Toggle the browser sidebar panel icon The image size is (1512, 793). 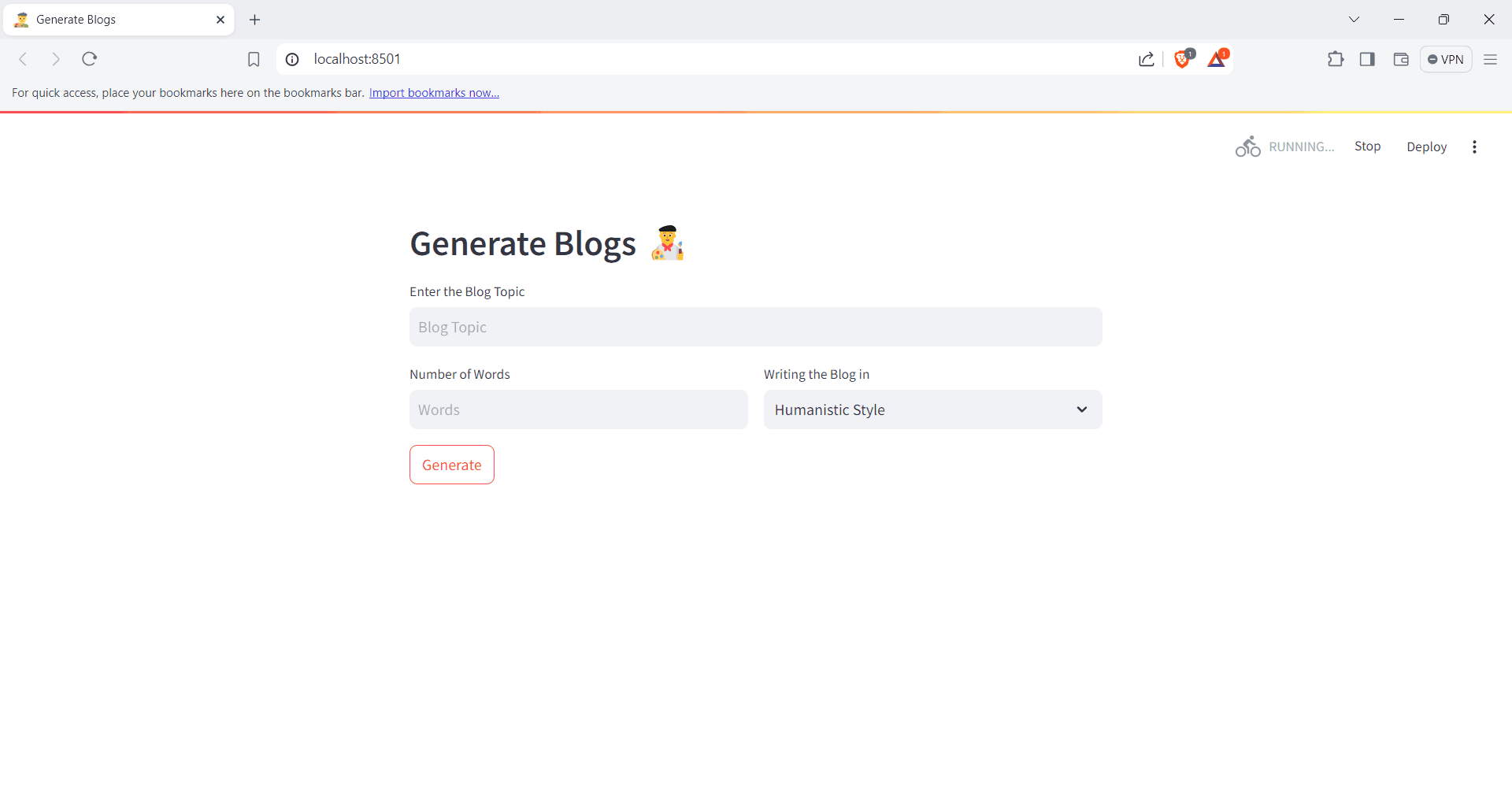(1368, 59)
